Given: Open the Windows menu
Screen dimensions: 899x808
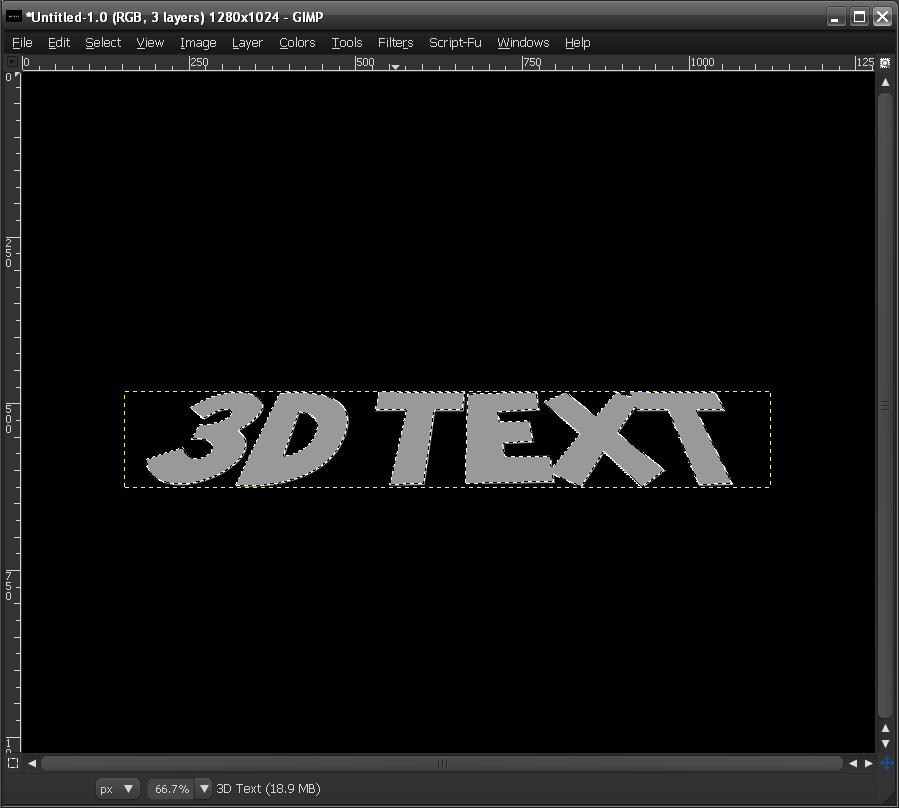Looking at the screenshot, I should click(x=523, y=42).
